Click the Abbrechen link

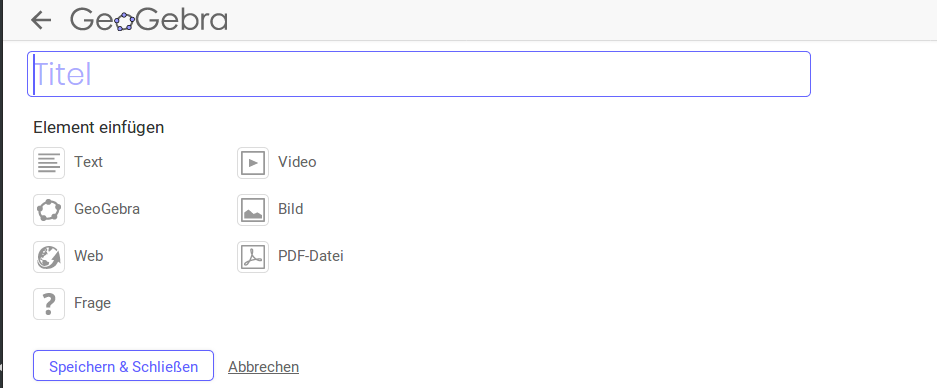(x=264, y=366)
